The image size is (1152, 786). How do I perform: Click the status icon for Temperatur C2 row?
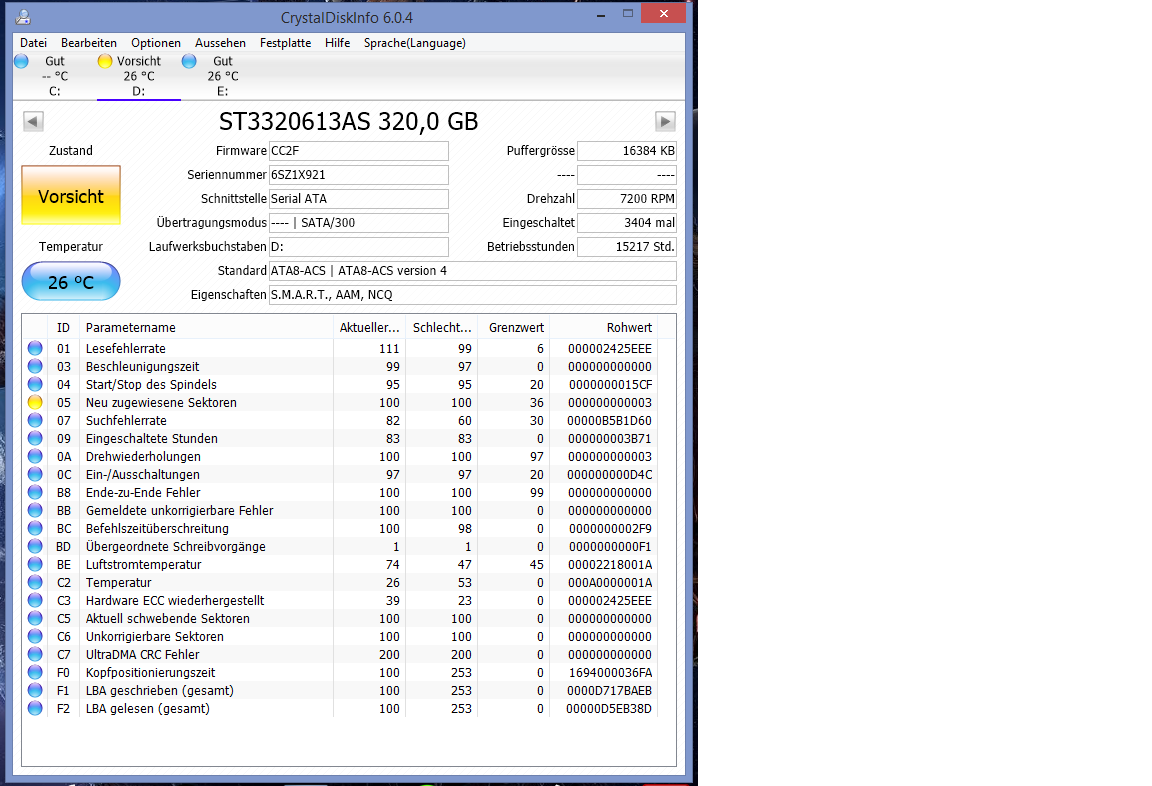[x=35, y=582]
